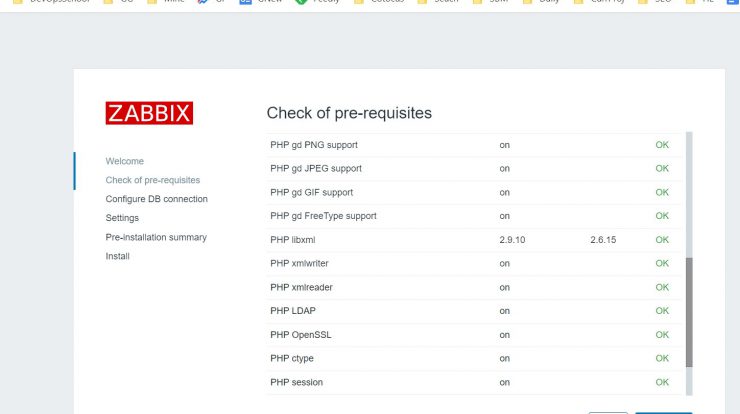Click the 'on' value for PHP gd GIF support
The width and height of the screenshot is (740, 414).
pyautogui.click(x=505, y=193)
